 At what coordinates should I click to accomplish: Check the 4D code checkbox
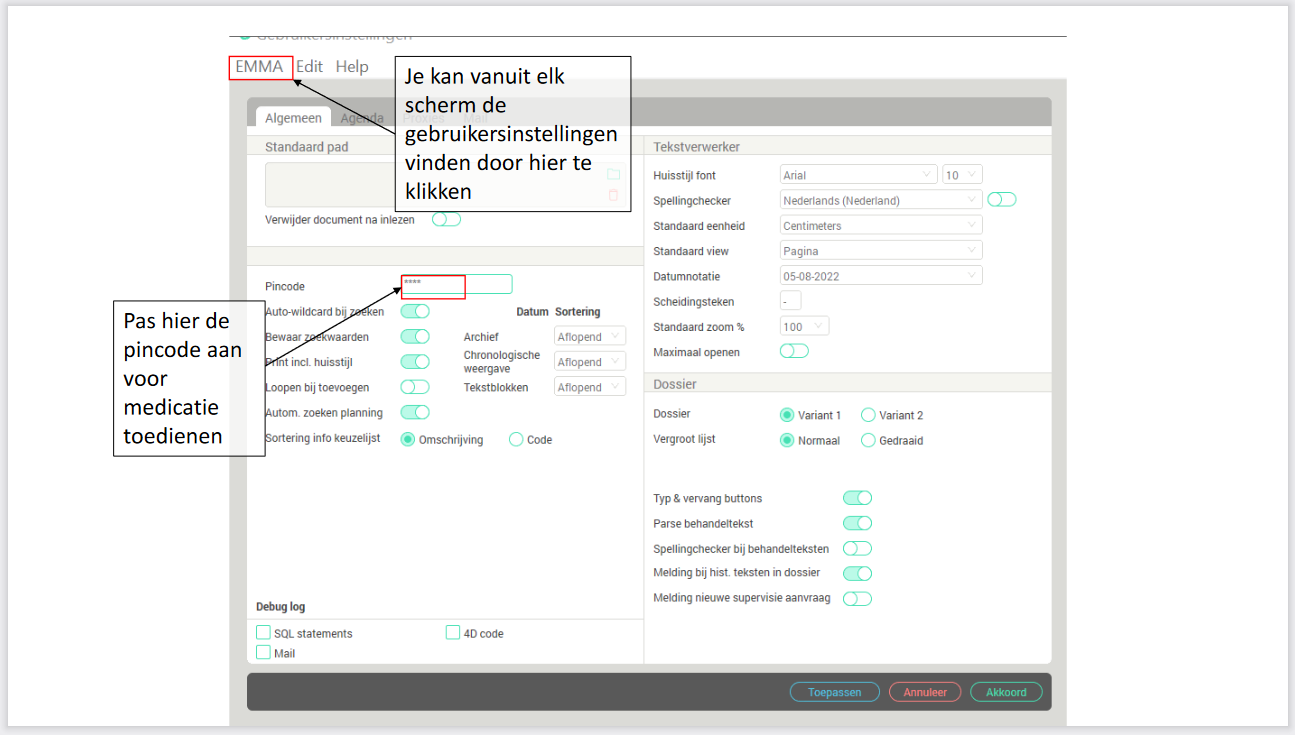(x=453, y=632)
